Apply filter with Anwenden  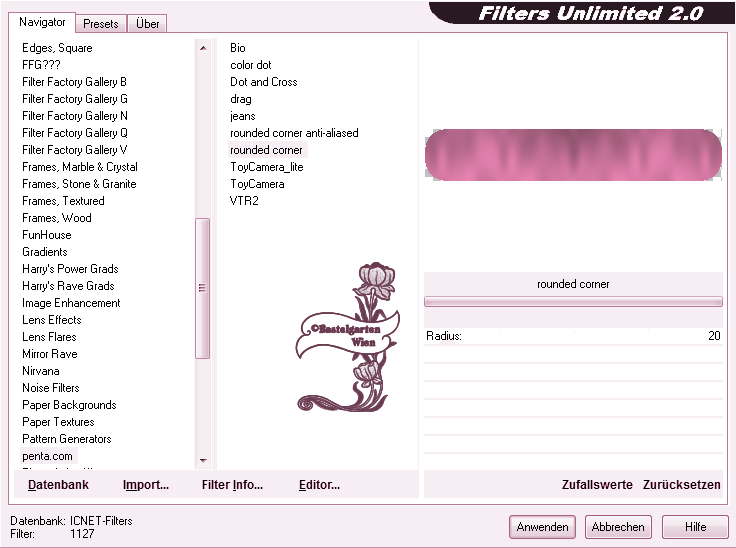[542, 527]
